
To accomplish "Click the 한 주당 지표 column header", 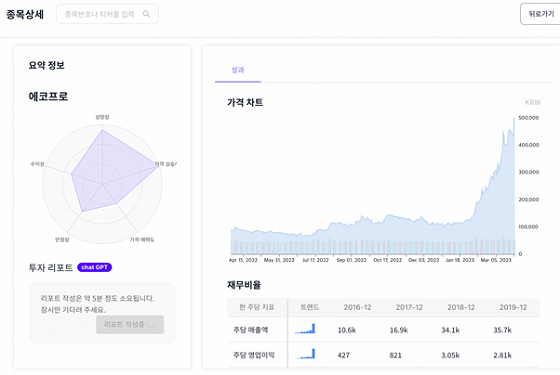I will (x=257, y=307).
